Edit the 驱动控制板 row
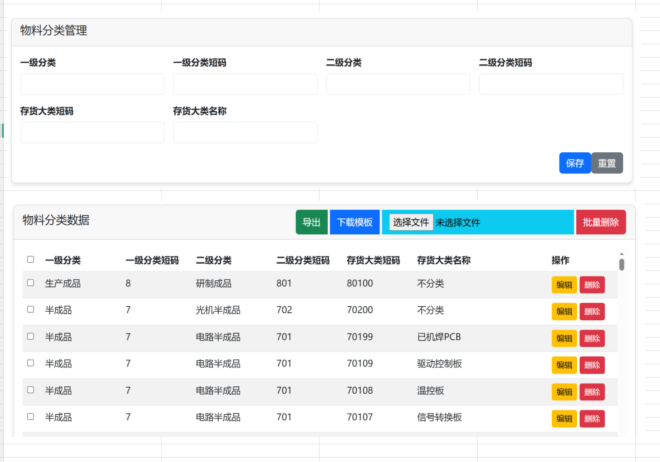Screen dimensions: 660x462 pyautogui.click(x=564, y=365)
